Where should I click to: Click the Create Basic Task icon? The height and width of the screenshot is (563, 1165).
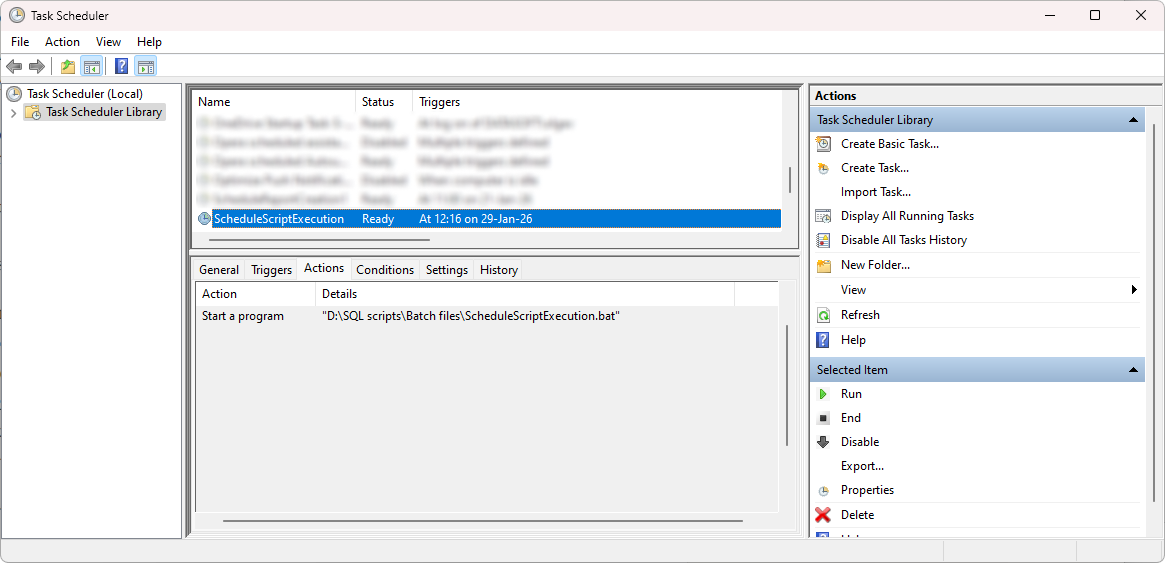tap(823, 144)
